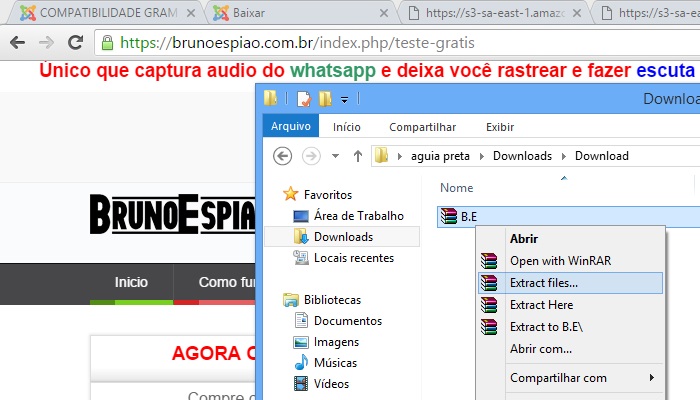
Task: Click the New folder icon in Explorer title bar
Action: coord(325,99)
